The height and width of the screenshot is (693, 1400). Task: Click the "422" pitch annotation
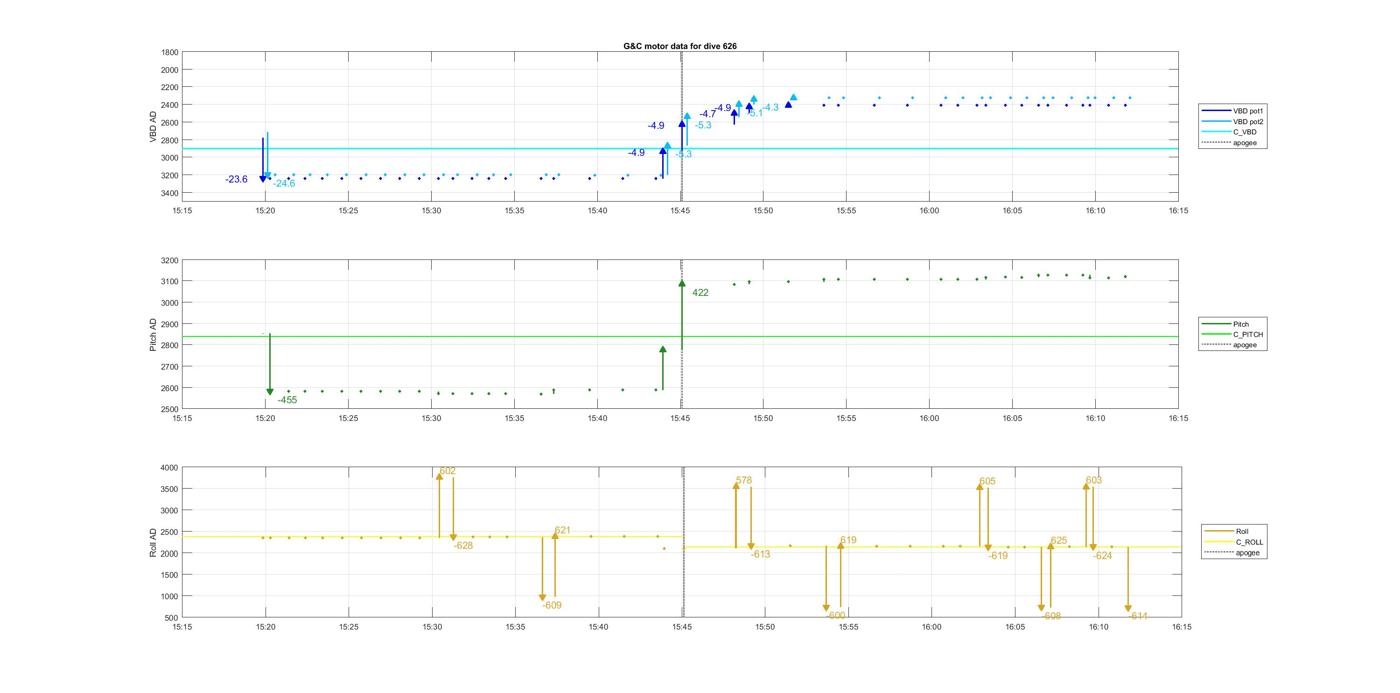700,293
